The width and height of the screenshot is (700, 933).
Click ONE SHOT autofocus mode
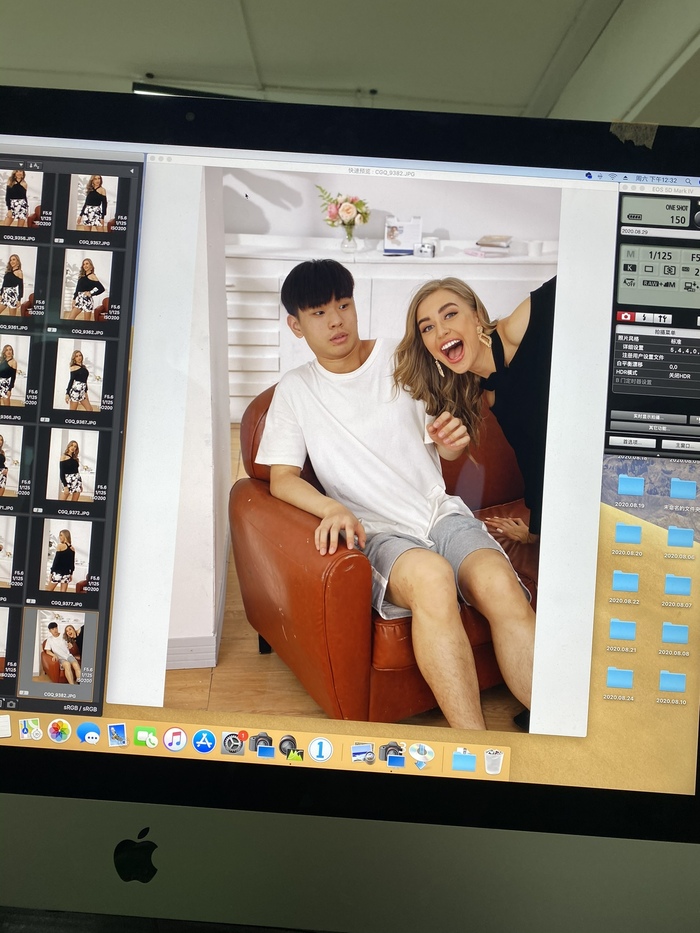(x=677, y=208)
